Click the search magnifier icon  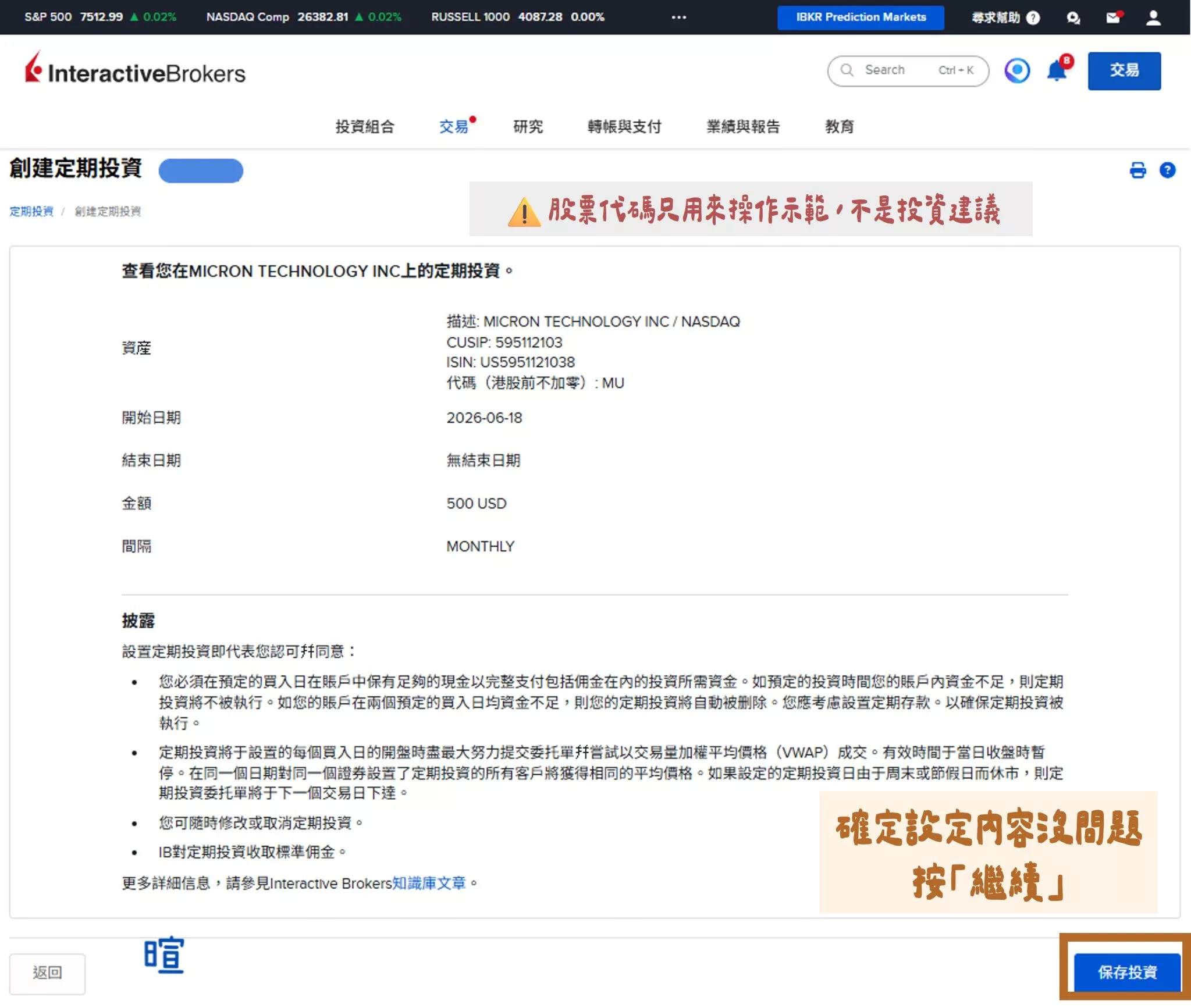[847, 70]
